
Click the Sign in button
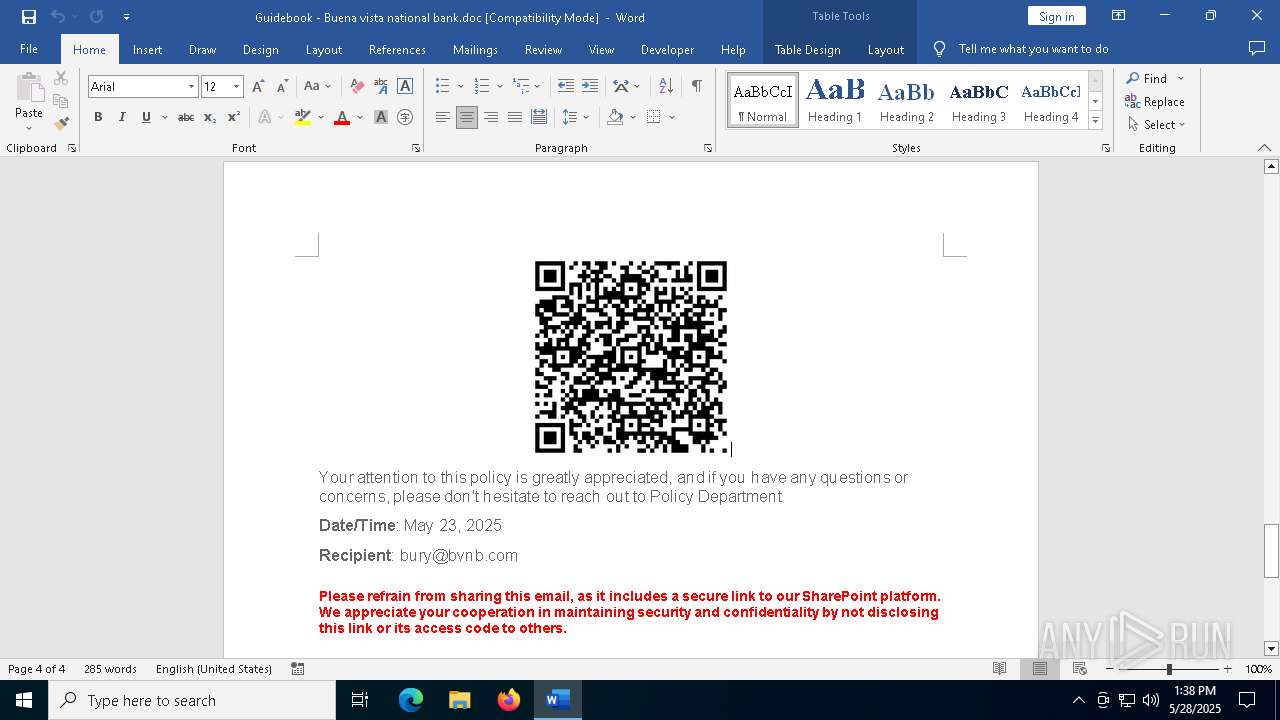(x=1056, y=16)
